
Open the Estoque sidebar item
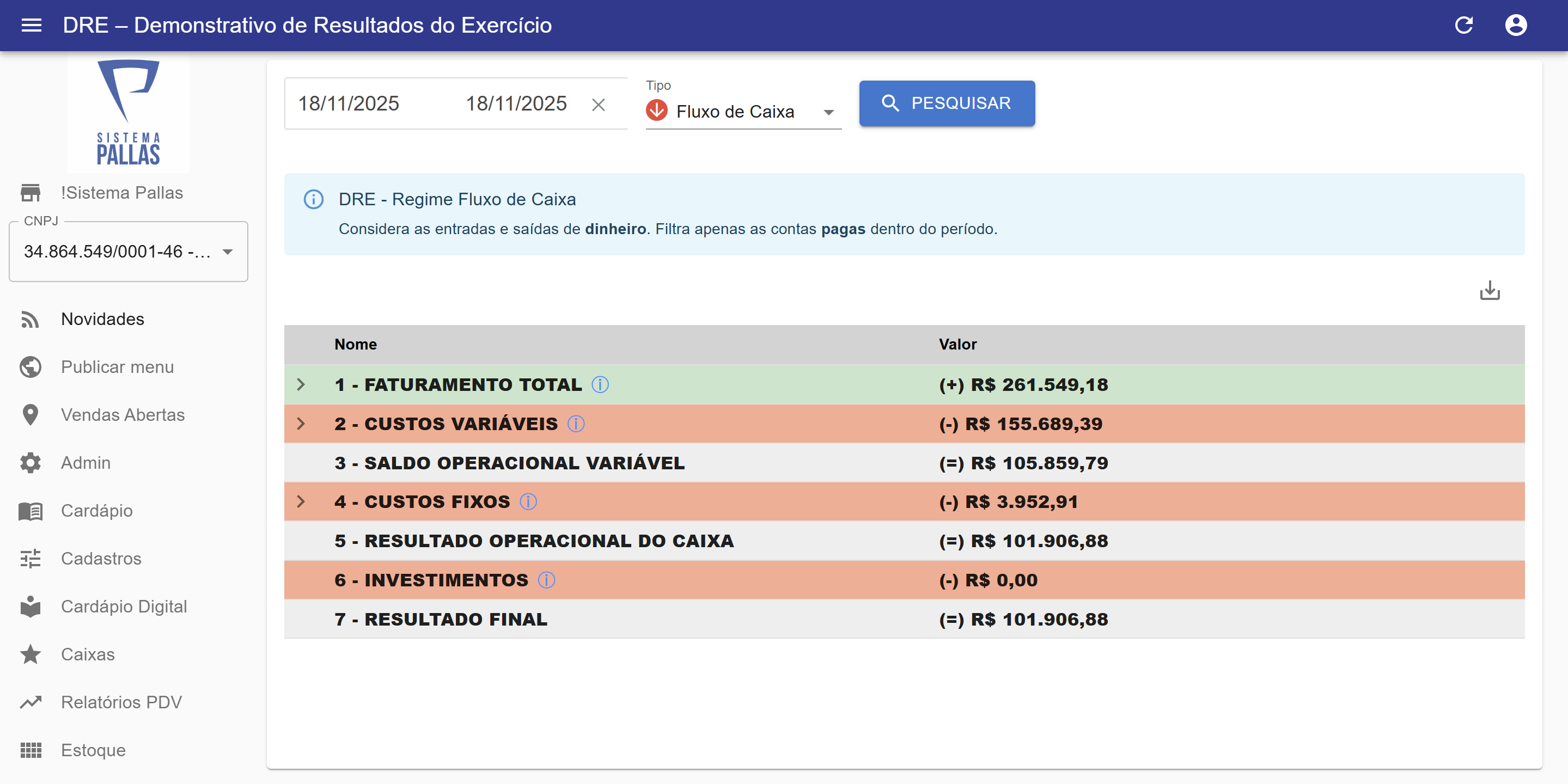coord(93,750)
